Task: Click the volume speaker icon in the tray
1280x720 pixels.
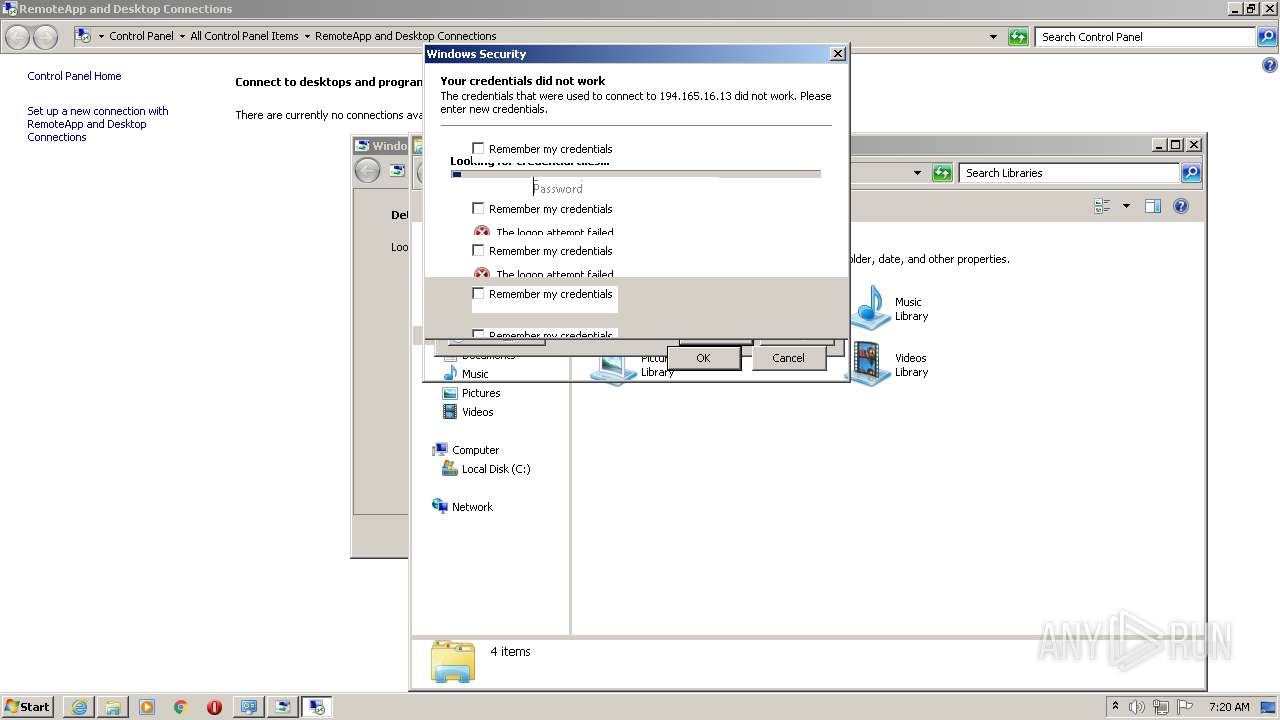Action: click(x=1137, y=707)
